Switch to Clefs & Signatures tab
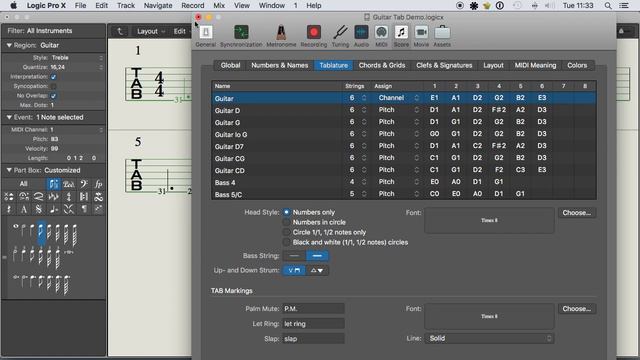The height and width of the screenshot is (360, 640). (x=444, y=65)
